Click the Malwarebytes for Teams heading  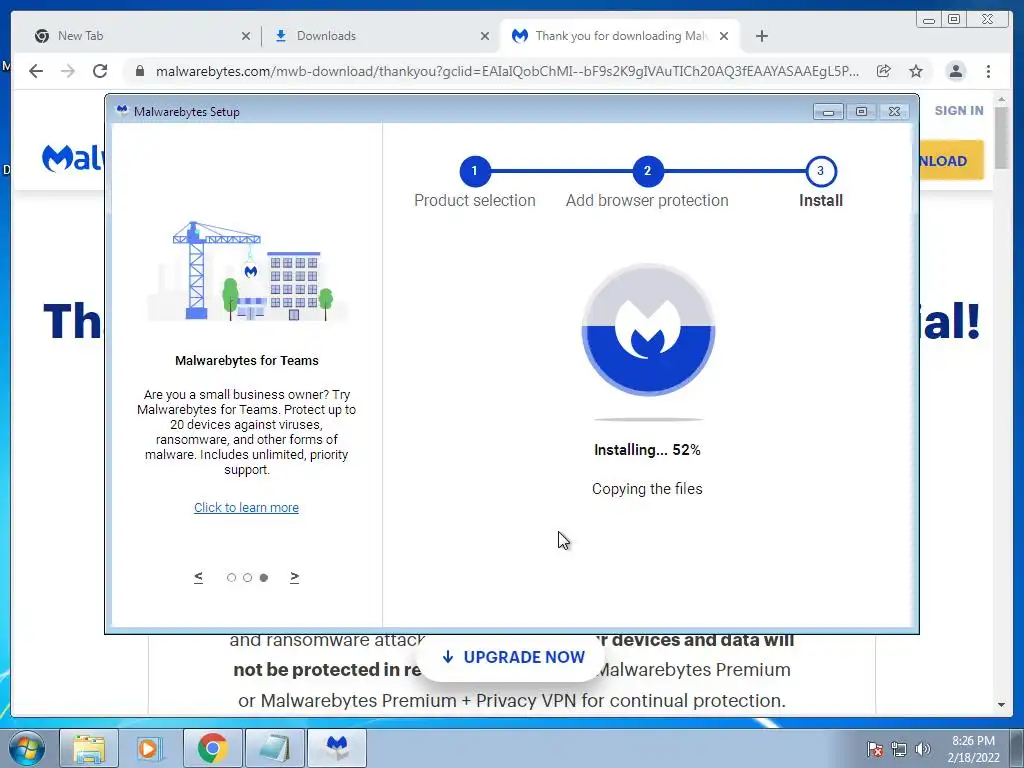tap(247, 360)
